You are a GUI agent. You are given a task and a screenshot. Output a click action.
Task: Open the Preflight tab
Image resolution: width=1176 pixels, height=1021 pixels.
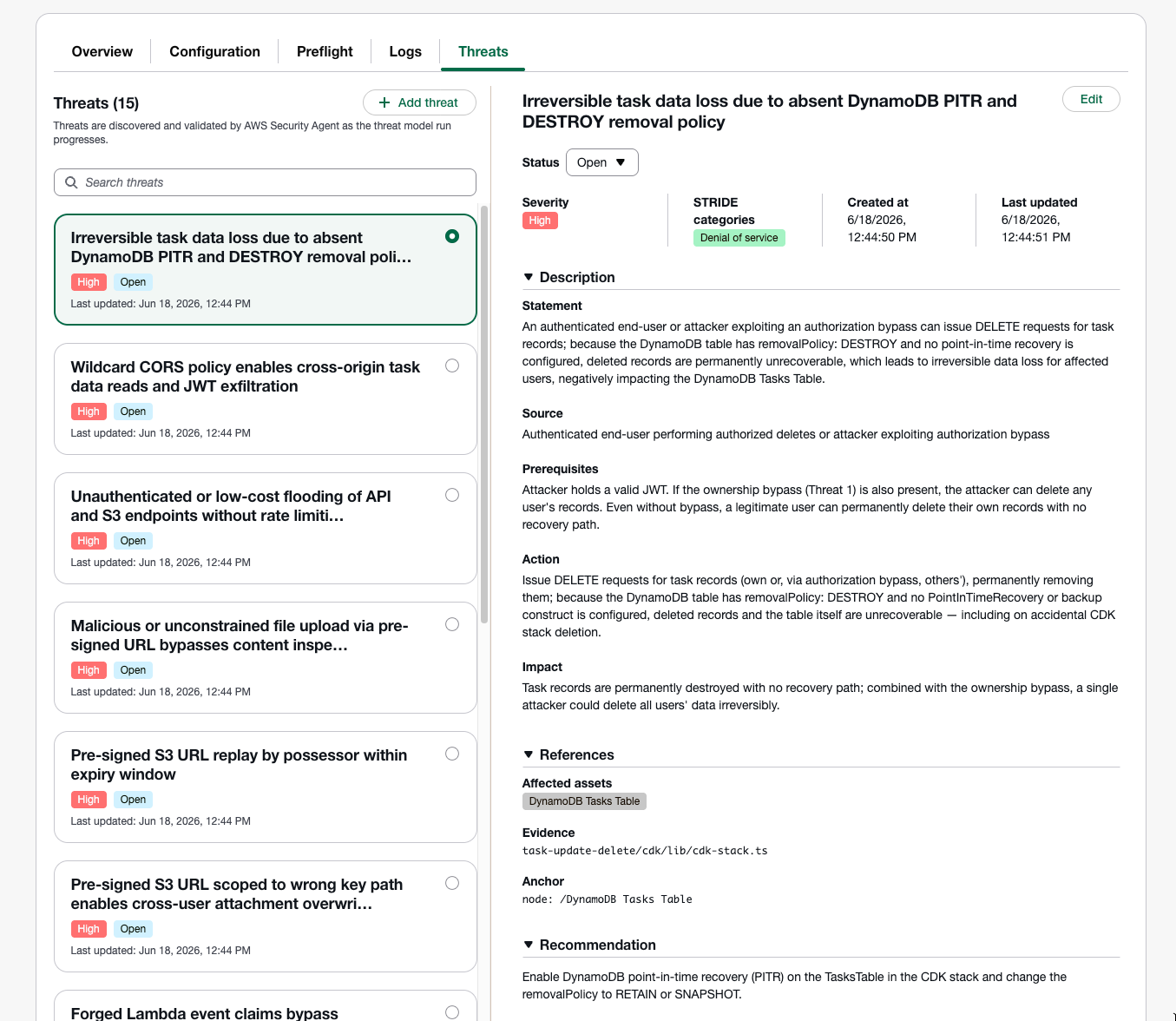pos(325,51)
